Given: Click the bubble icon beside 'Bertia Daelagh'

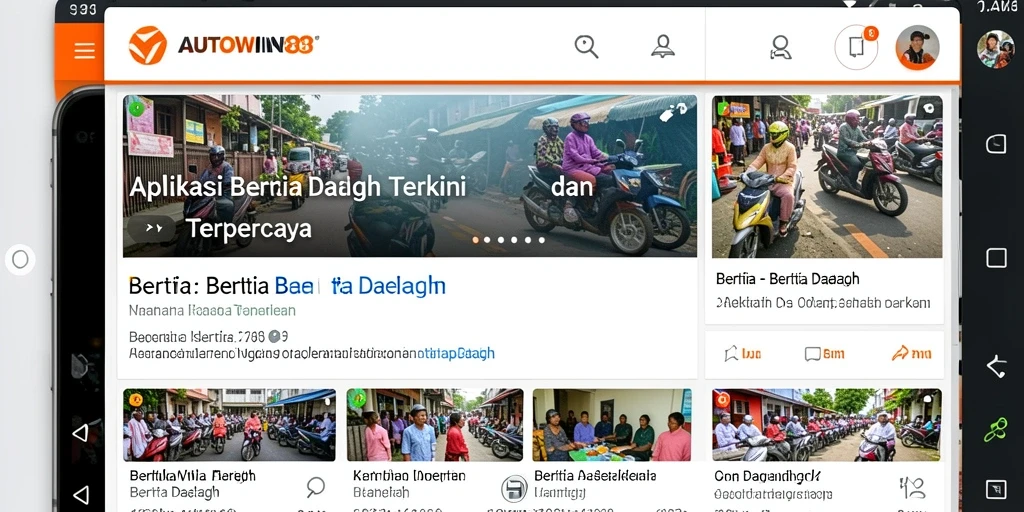Looking at the screenshot, I should [315, 486].
